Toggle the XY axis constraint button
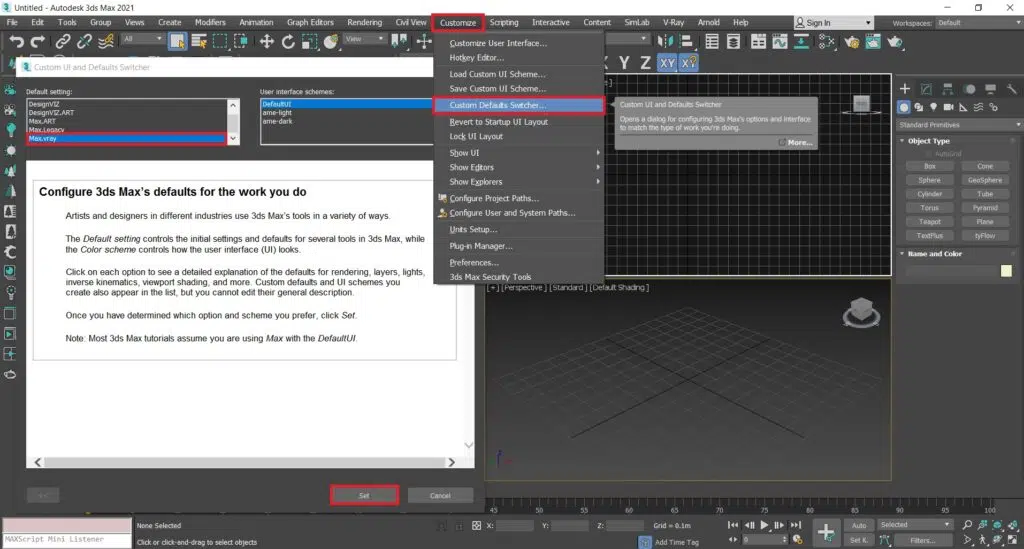This screenshot has height=549, width=1024. pyautogui.click(x=667, y=62)
